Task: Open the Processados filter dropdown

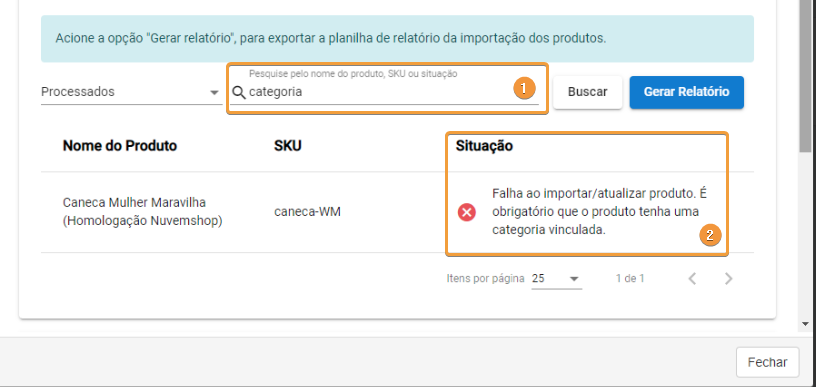Action: [131, 92]
